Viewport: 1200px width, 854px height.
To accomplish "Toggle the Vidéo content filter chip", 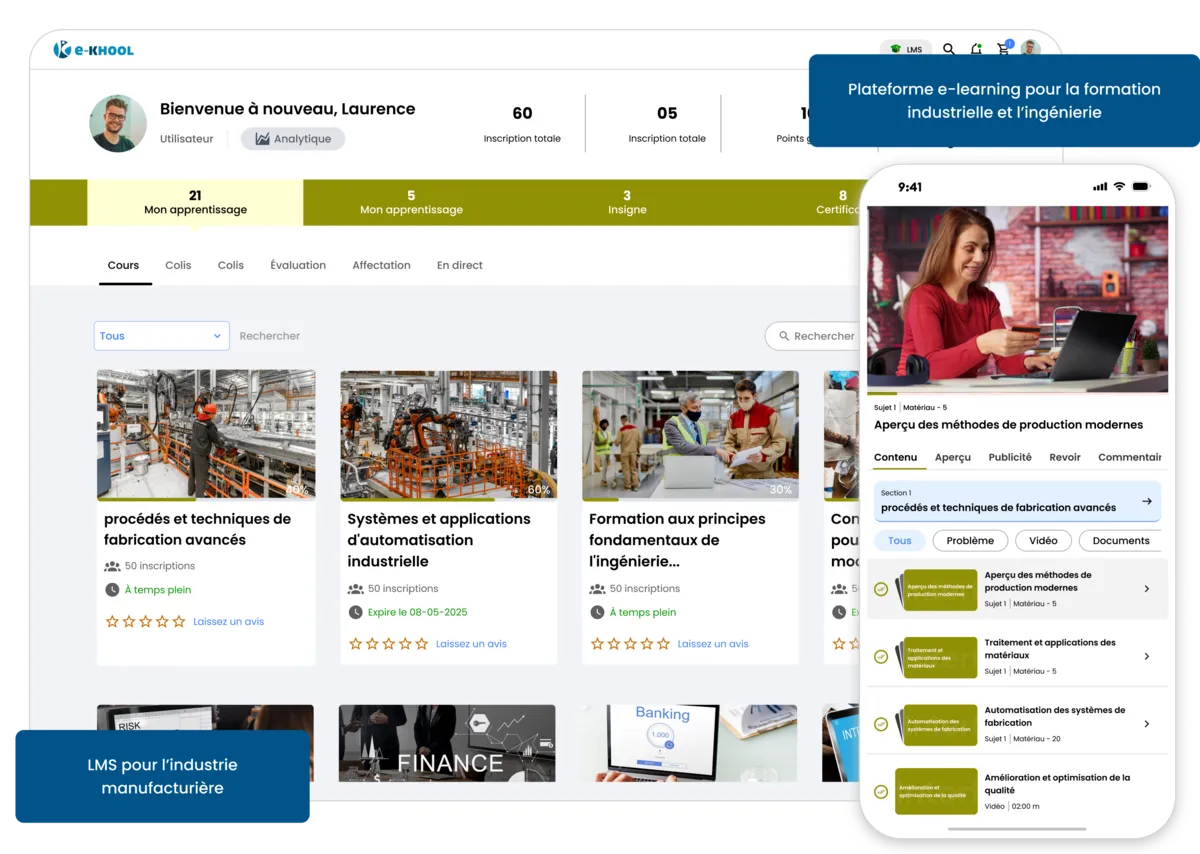I will (1043, 540).
